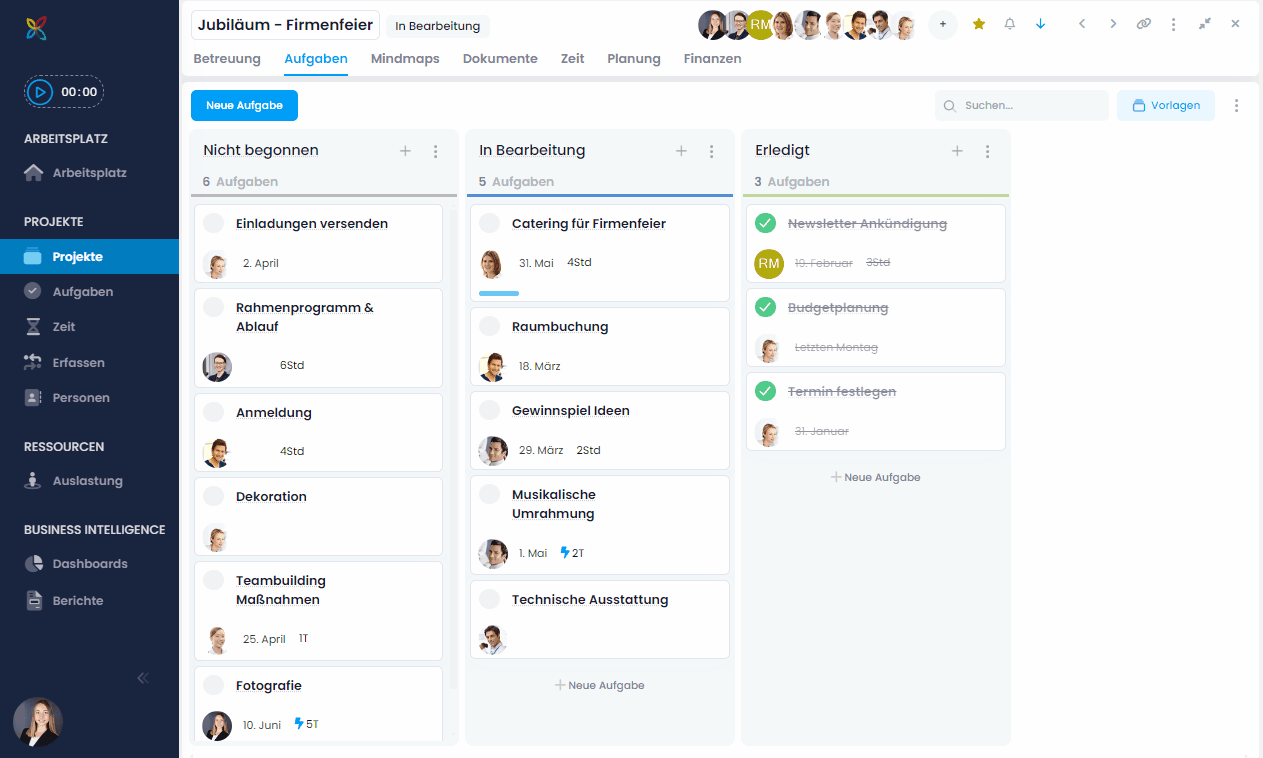
Task: Go to the previous project arrow
Action: pyautogui.click(x=1082, y=24)
